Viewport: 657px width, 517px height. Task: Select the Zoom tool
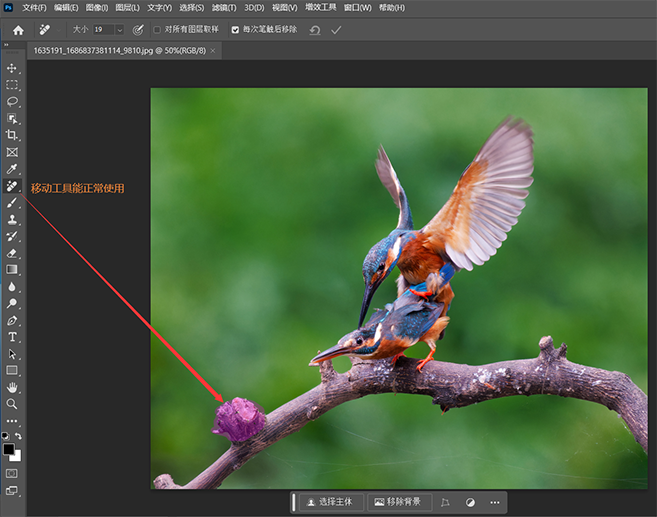[x=12, y=404]
